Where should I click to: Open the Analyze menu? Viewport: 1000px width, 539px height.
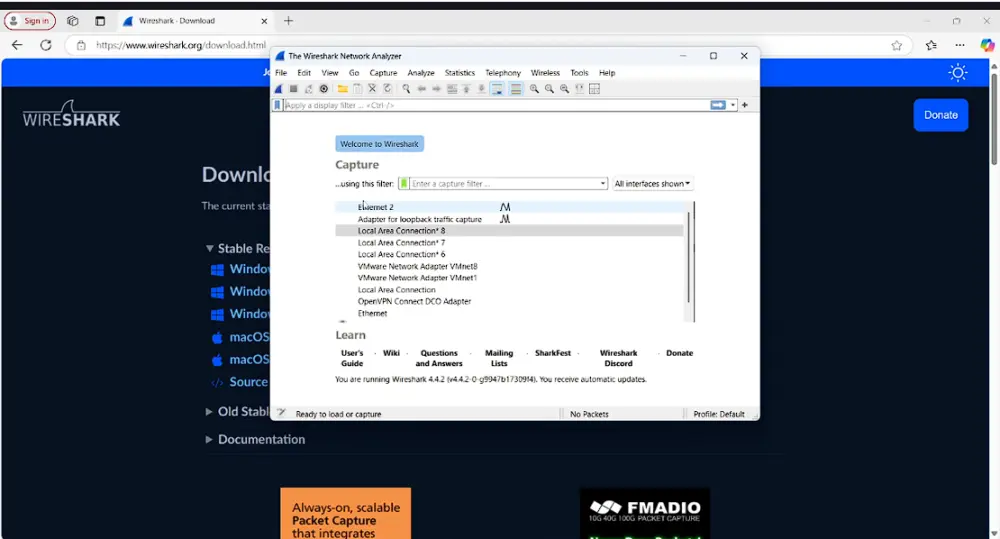coord(421,73)
